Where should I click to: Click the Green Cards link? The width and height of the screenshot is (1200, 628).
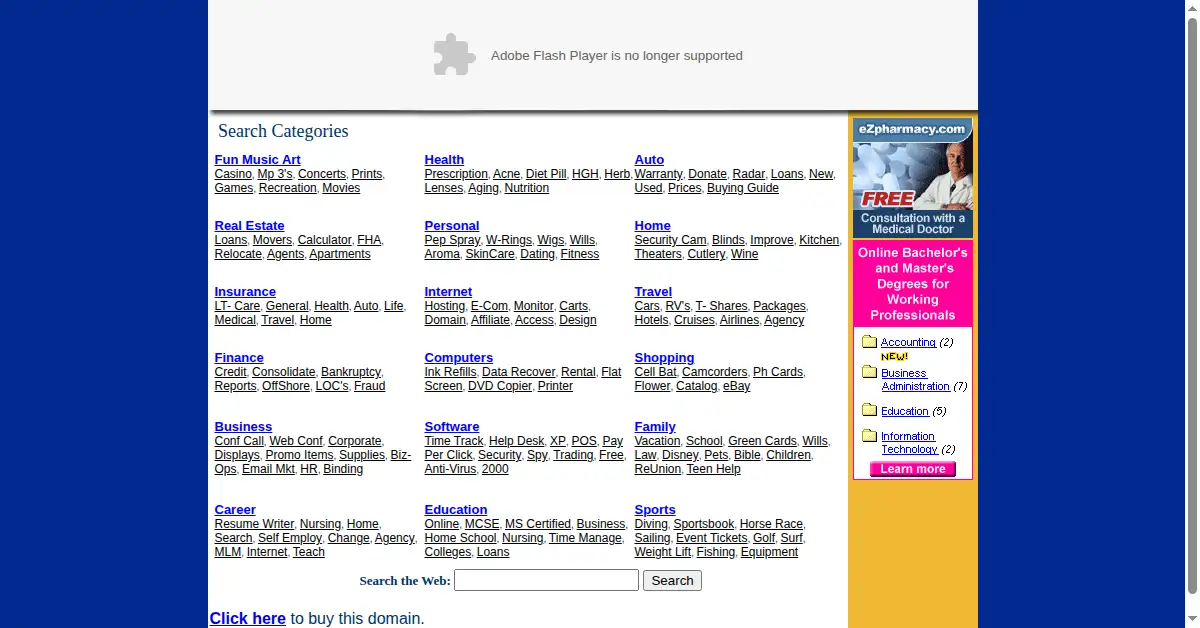[762, 441]
